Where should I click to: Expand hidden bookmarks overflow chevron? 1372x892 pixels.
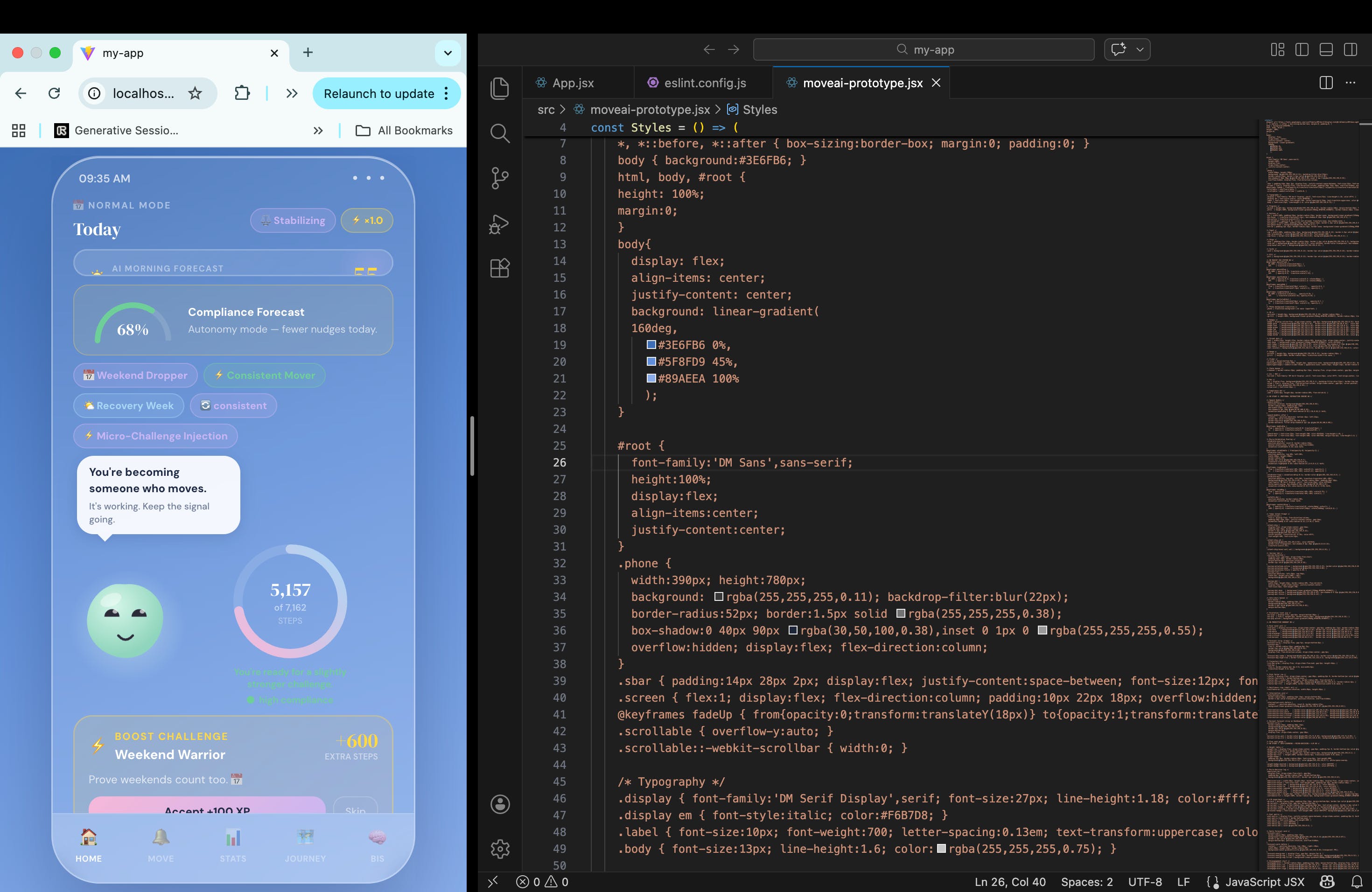(x=318, y=131)
